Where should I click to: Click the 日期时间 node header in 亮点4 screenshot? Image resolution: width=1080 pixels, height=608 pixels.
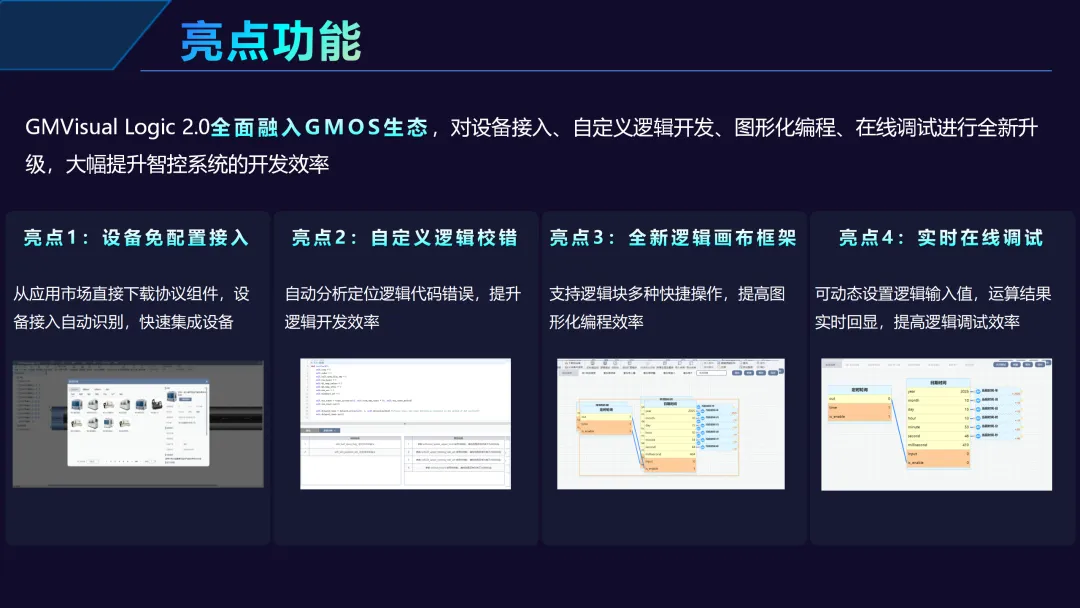coord(938,382)
